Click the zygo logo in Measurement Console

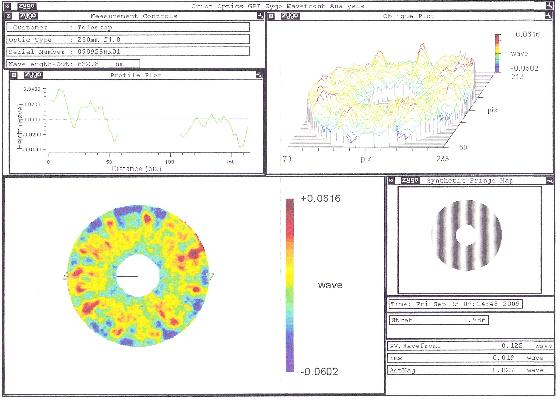pyautogui.click(x=28, y=16)
